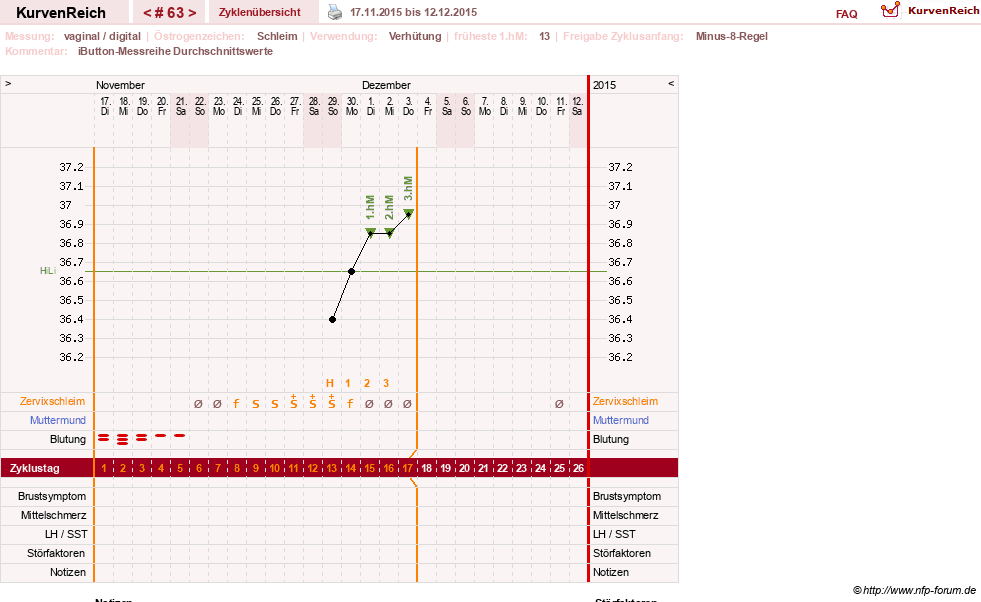Viewport: 981px width, 602px height.
Task: Click the vaginal / digital measurement value
Action: point(102,36)
